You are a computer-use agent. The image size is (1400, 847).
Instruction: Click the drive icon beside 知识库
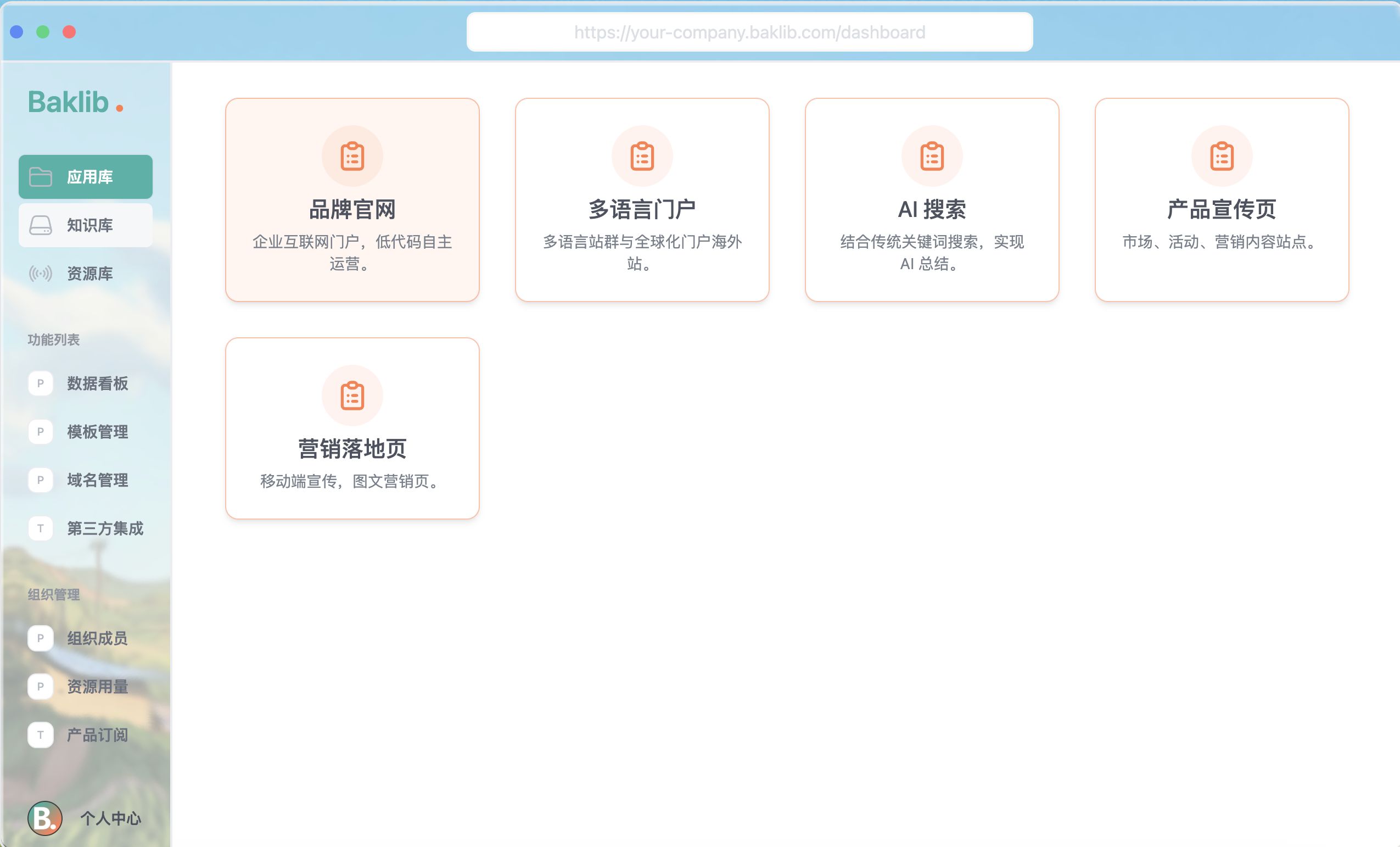(x=40, y=225)
